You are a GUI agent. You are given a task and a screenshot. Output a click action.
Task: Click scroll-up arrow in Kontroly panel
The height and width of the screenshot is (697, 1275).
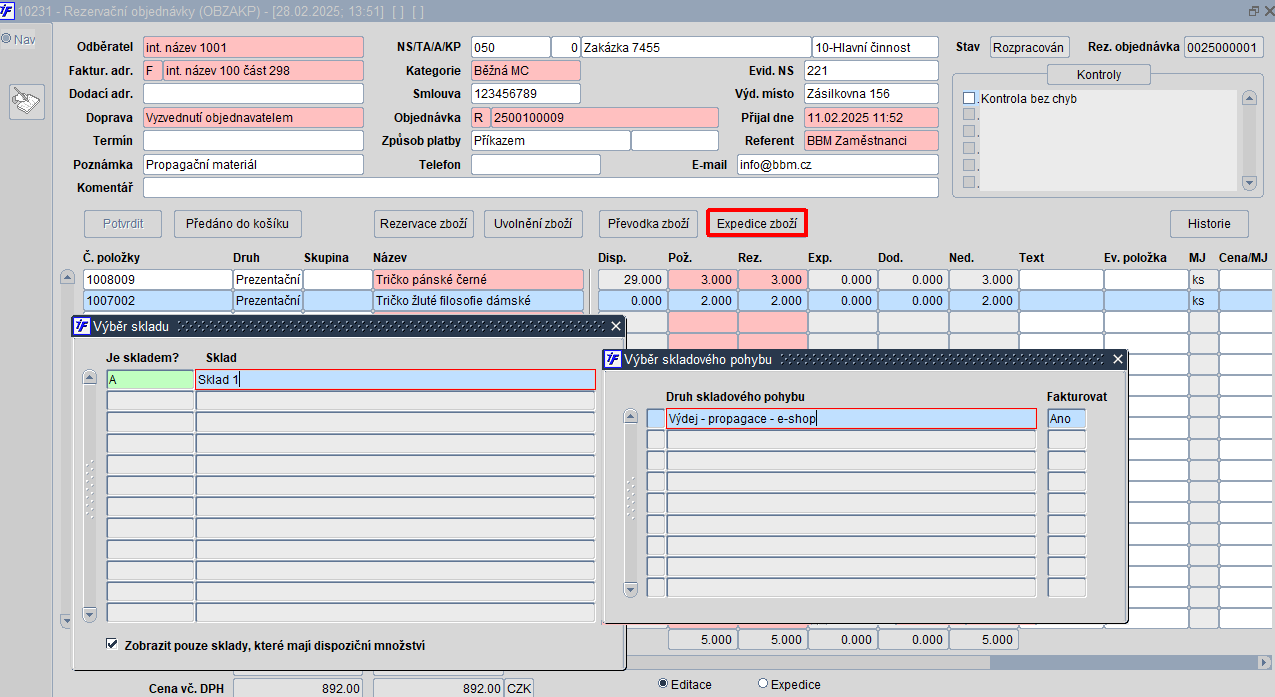[x=1248, y=99]
